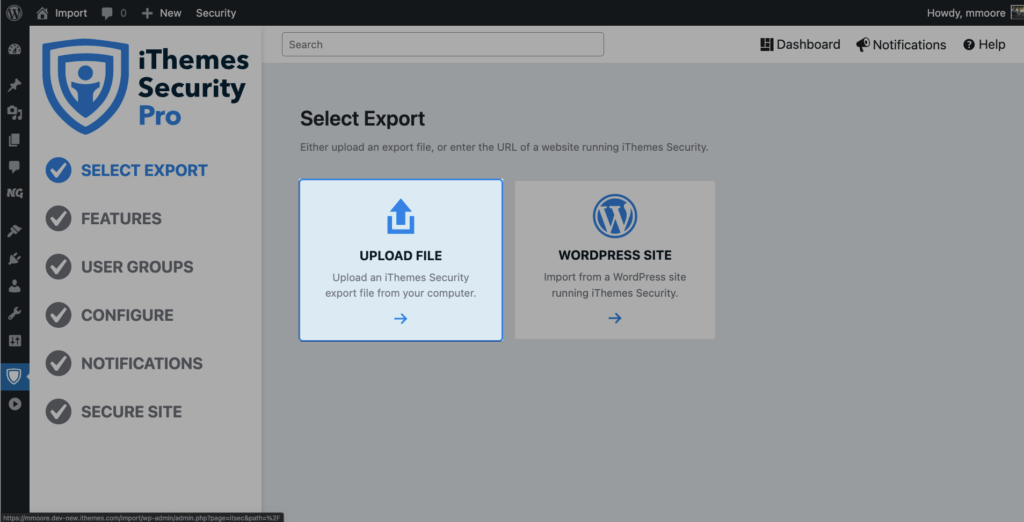Visit the Import site home link
Screen dimensions: 1024x522
(61, 12)
